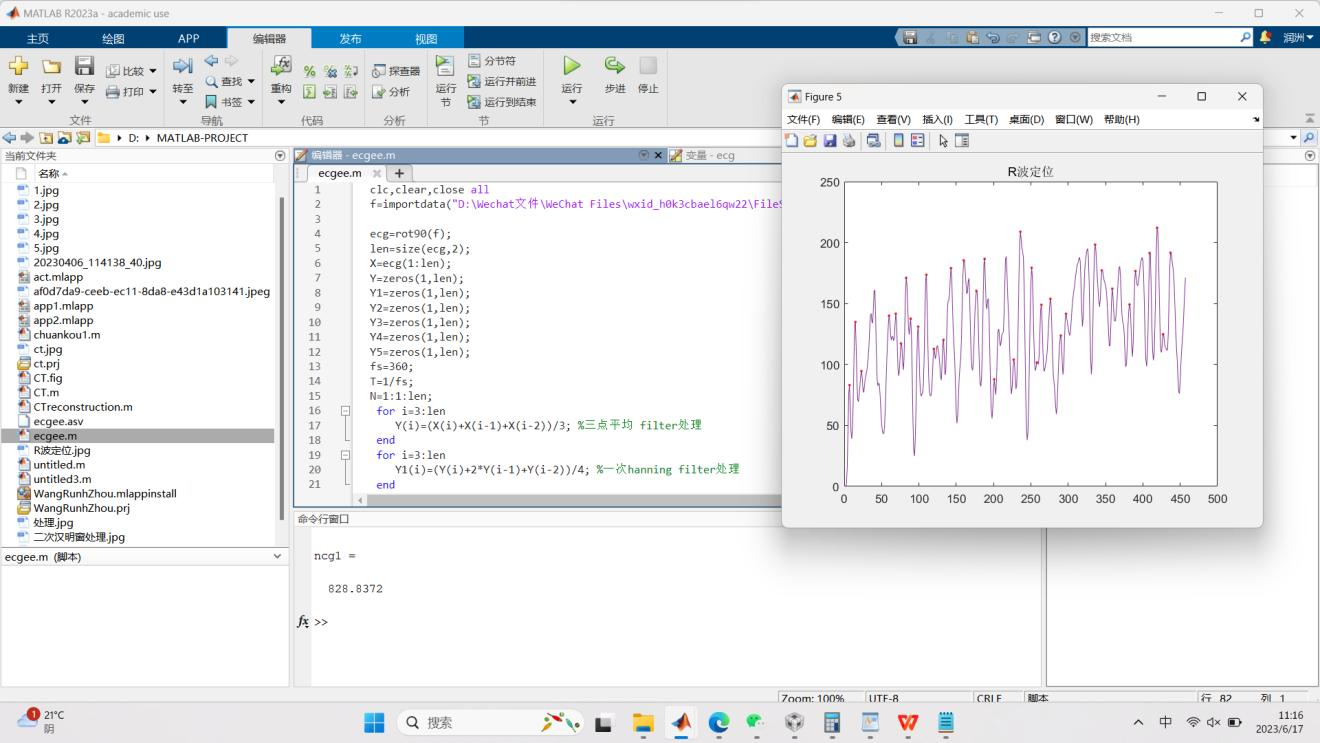This screenshot has height=743, width=1320.
Task: Click the increase indent icon in 代码 group
Action: pyautogui.click(x=330, y=92)
